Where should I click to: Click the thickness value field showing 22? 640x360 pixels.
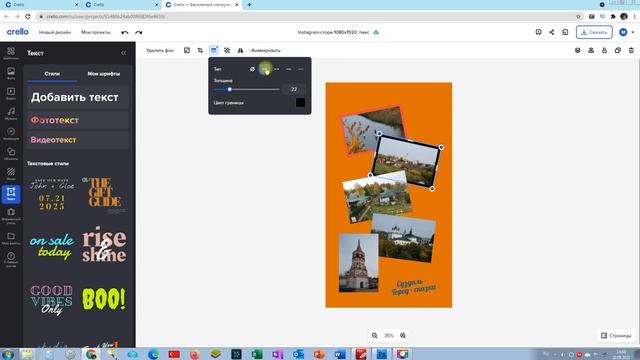(x=294, y=89)
